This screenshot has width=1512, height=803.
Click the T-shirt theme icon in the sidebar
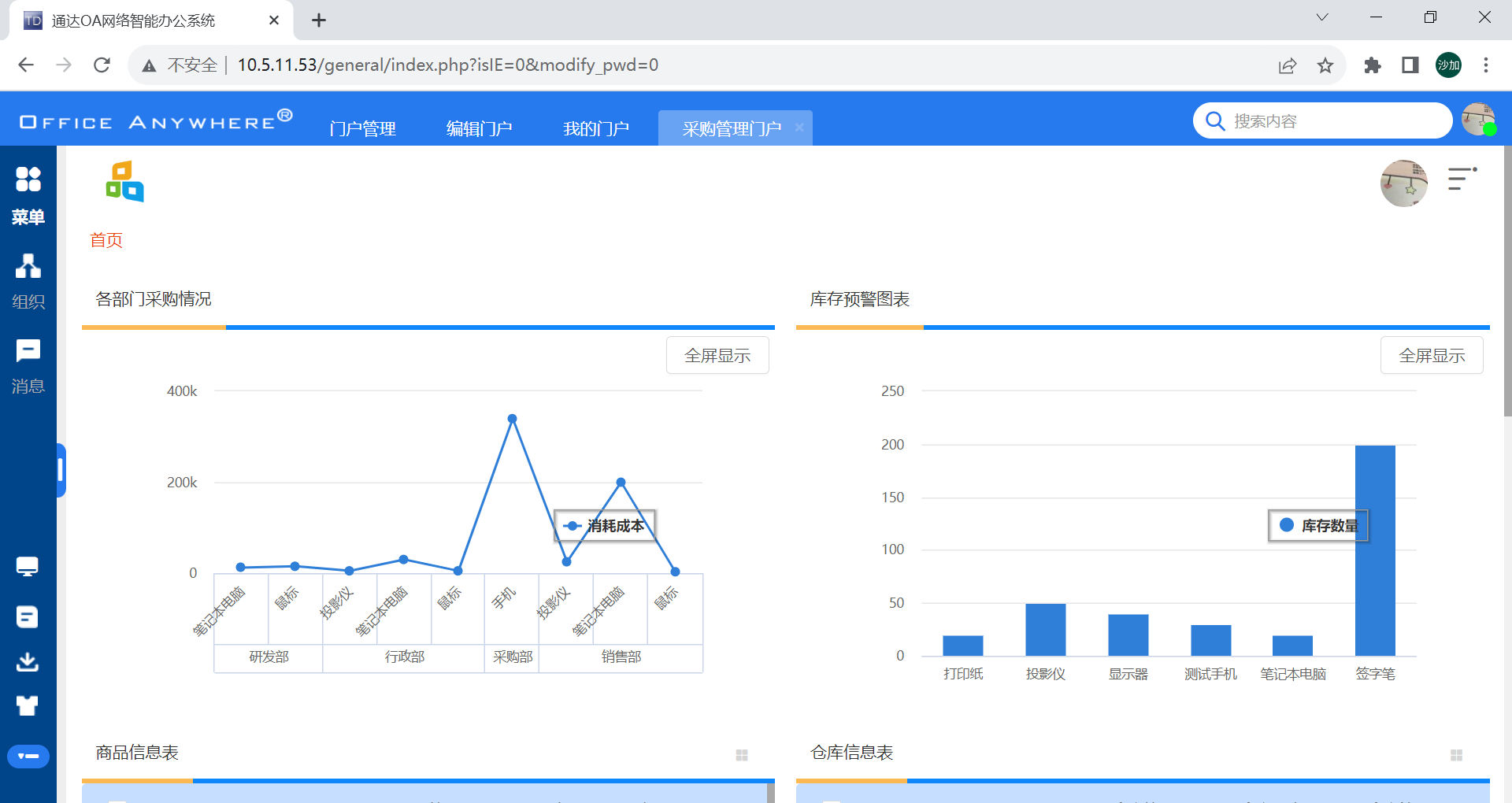(28, 705)
